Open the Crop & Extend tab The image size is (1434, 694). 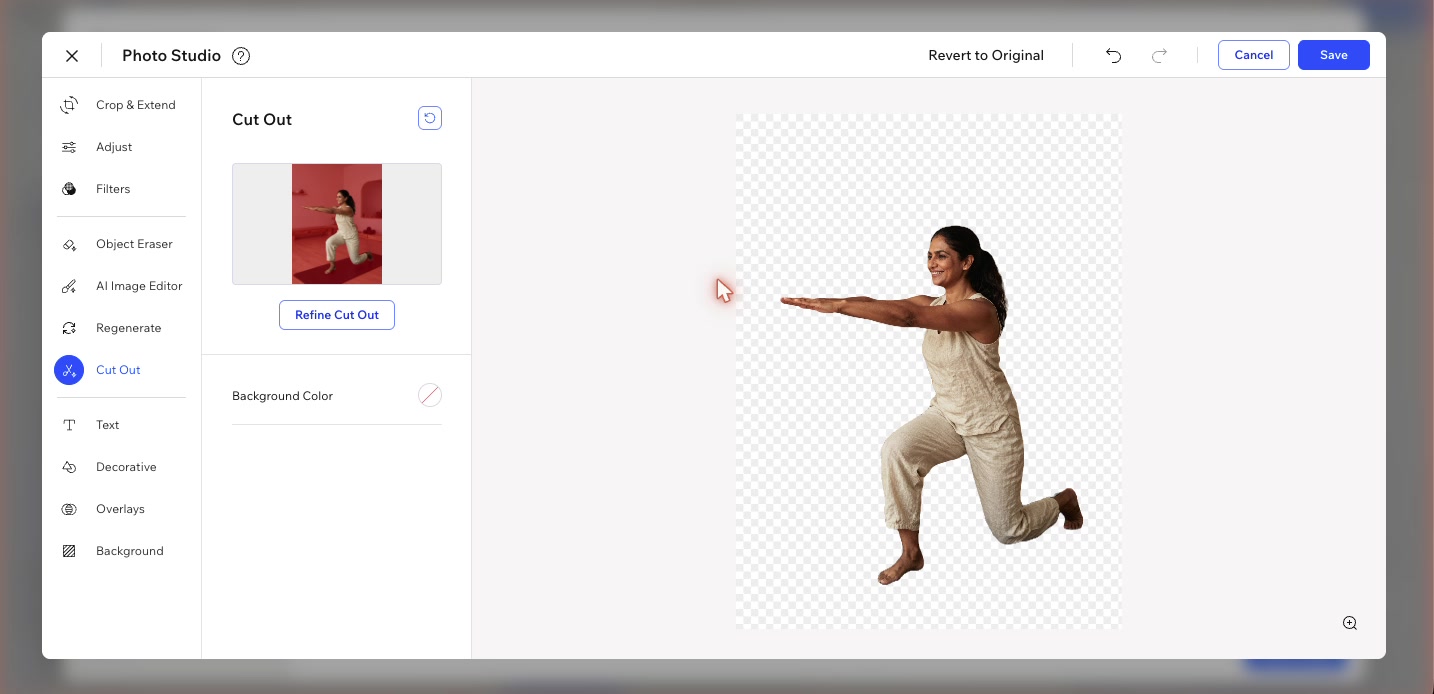tap(136, 105)
